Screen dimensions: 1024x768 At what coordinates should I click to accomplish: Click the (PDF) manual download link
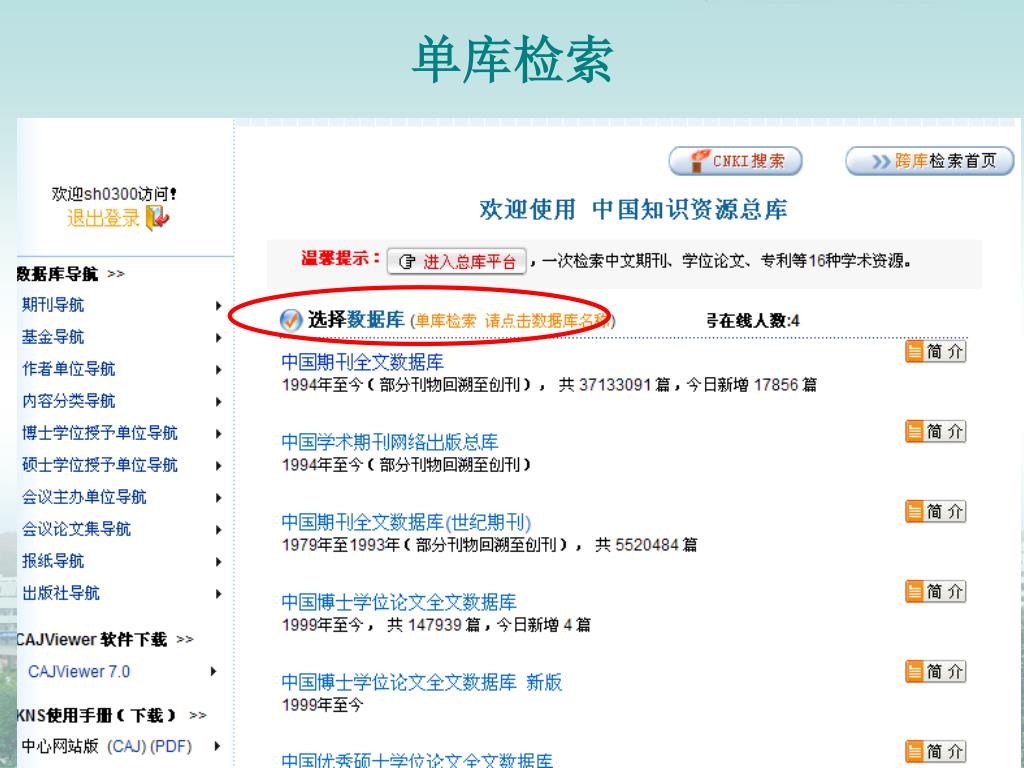coord(171,746)
